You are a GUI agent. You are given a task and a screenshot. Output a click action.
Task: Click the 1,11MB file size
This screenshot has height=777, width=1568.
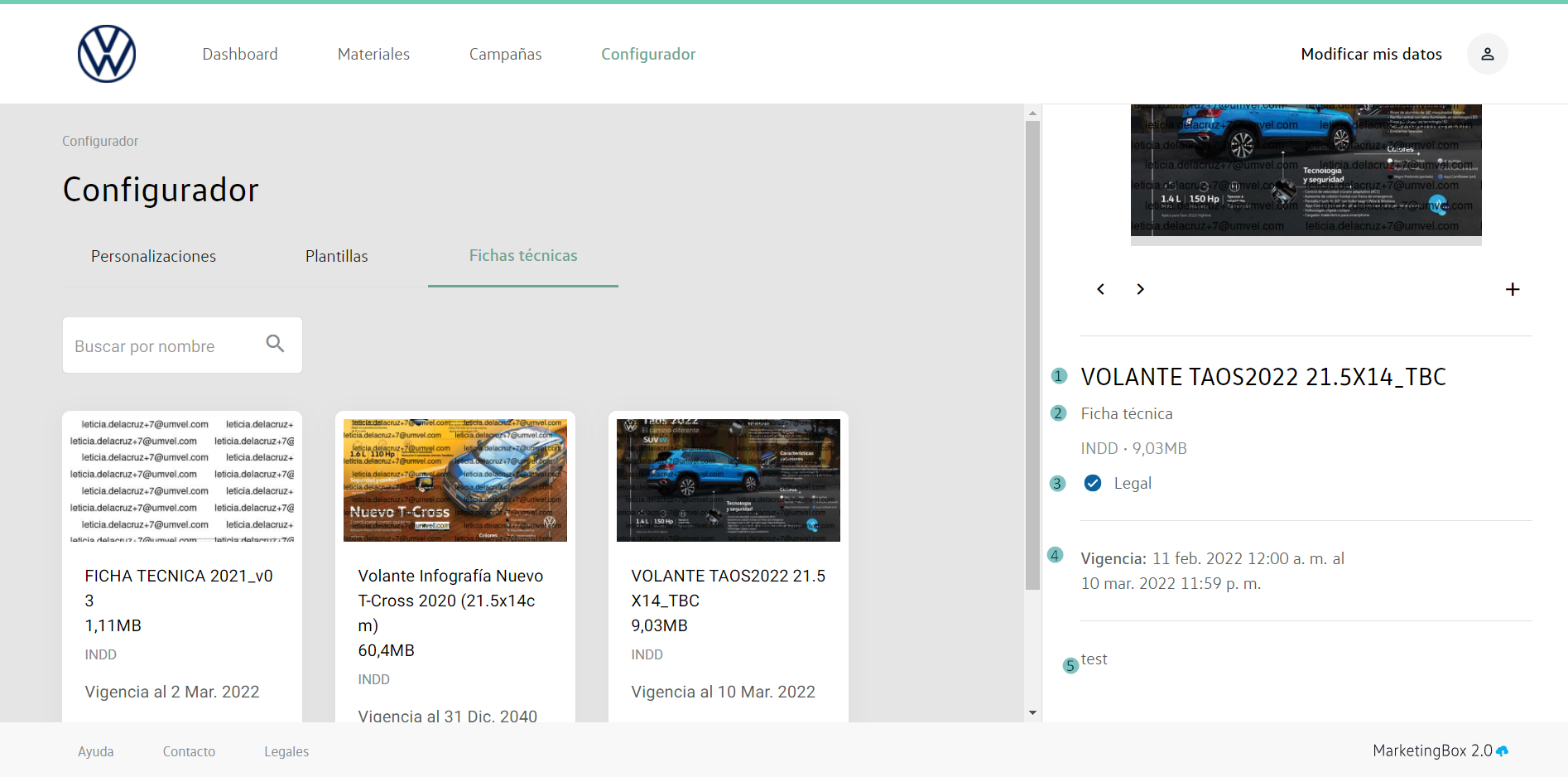pyautogui.click(x=113, y=625)
